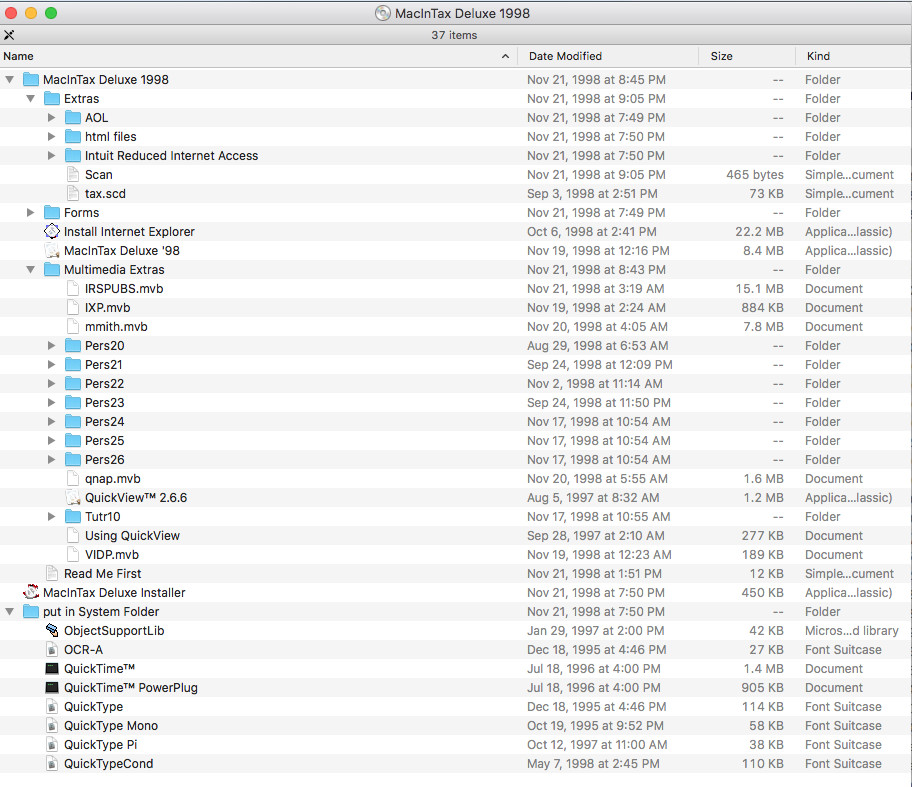Image resolution: width=912 pixels, height=787 pixels.
Task: Click the qnap.mvb document icon
Action: pyautogui.click(x=73, y=479)
